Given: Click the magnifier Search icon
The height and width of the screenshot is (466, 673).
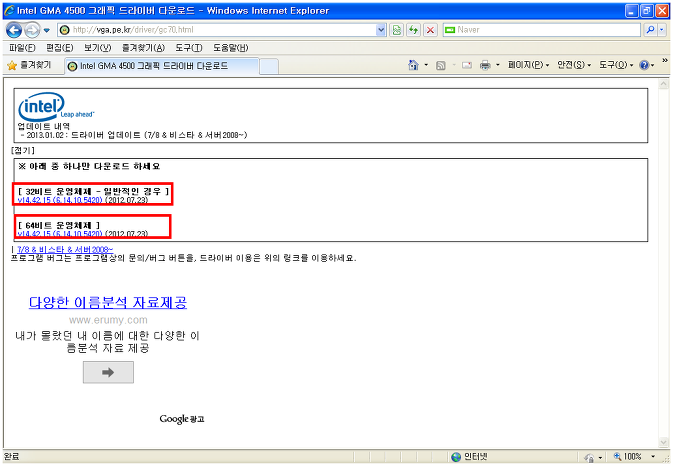Looking at the screenshot, I should coord(650,30).
